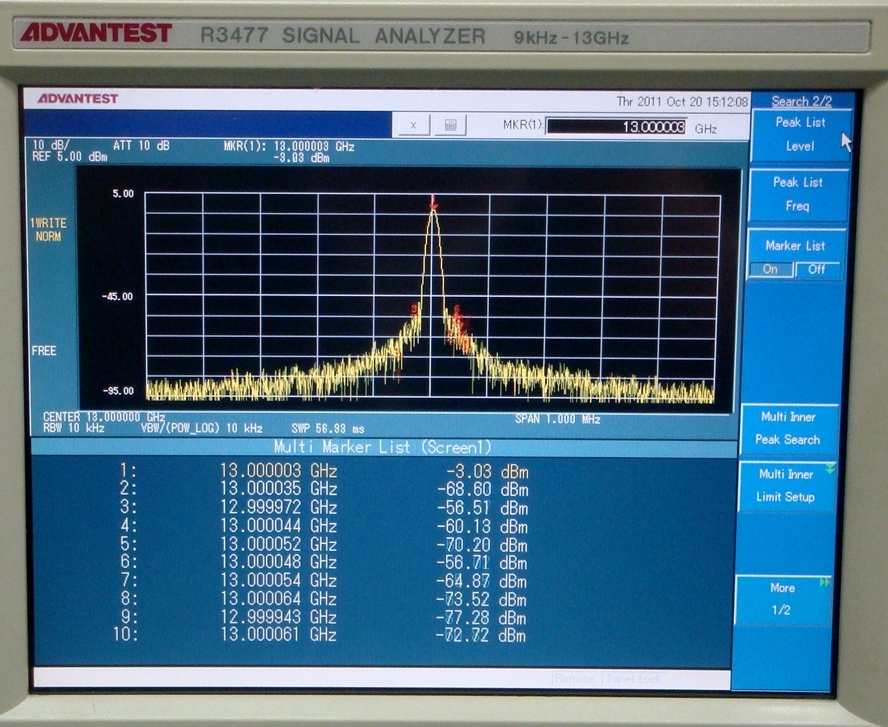Image resolution: width=888 pixels, height=727 pixels.
Task: Select marker 10 frequency 13.000061 GHz
Action: pyautogui.click(x=279, y=634)
